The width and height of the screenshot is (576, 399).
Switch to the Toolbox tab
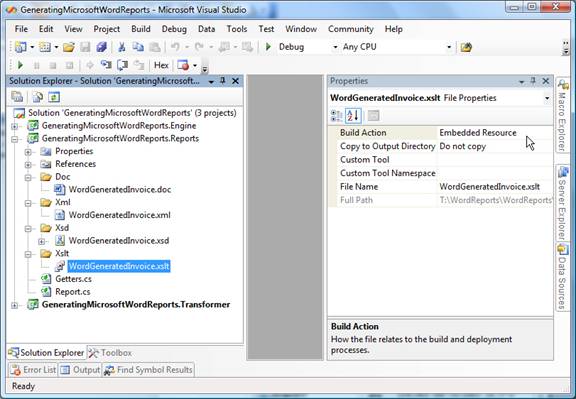pyautogui.click(x=110, y=353)
